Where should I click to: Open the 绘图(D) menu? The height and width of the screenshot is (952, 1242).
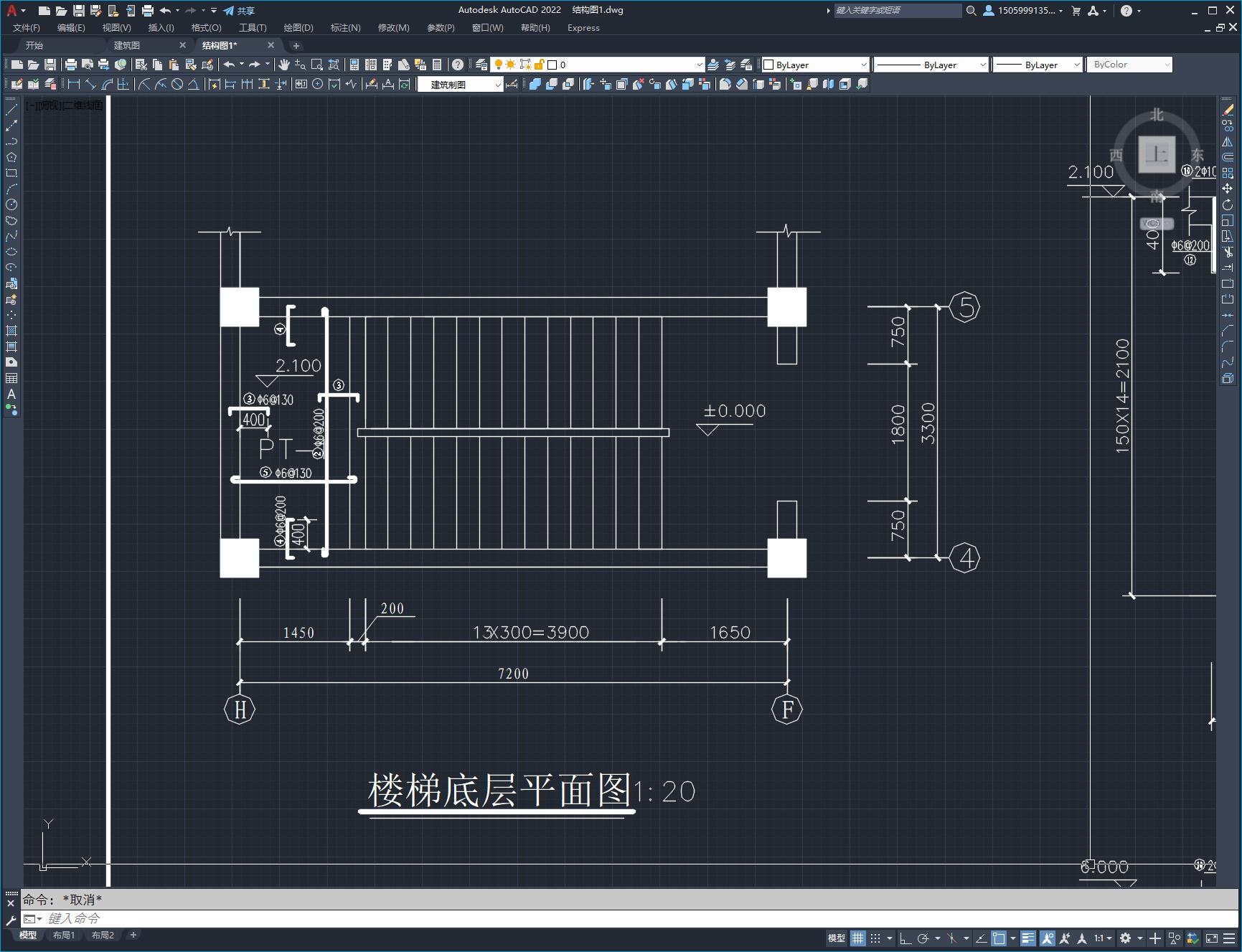pos(298,28)
